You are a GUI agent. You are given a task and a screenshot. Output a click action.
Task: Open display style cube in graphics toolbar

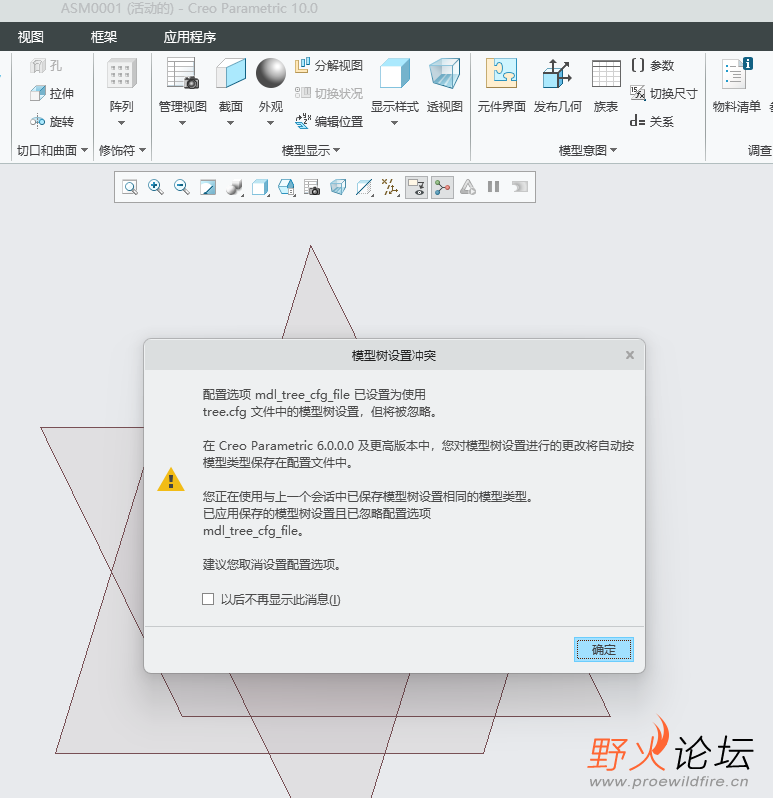260,187
